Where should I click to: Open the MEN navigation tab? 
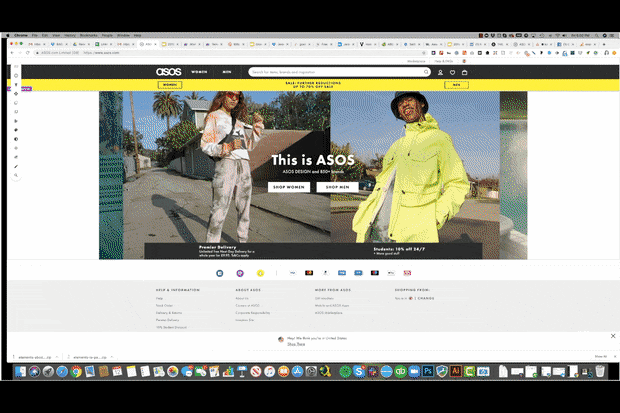[x=227, y=72]
